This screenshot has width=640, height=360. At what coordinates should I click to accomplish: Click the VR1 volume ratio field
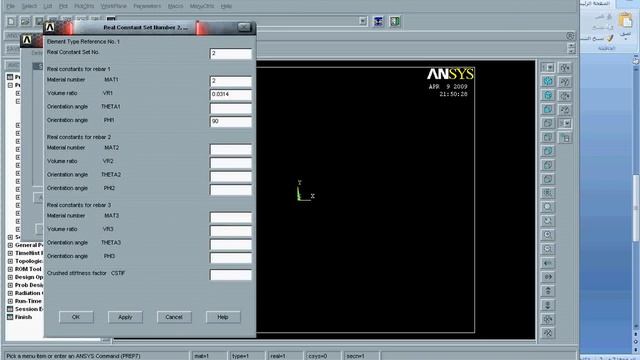(231, 95)
